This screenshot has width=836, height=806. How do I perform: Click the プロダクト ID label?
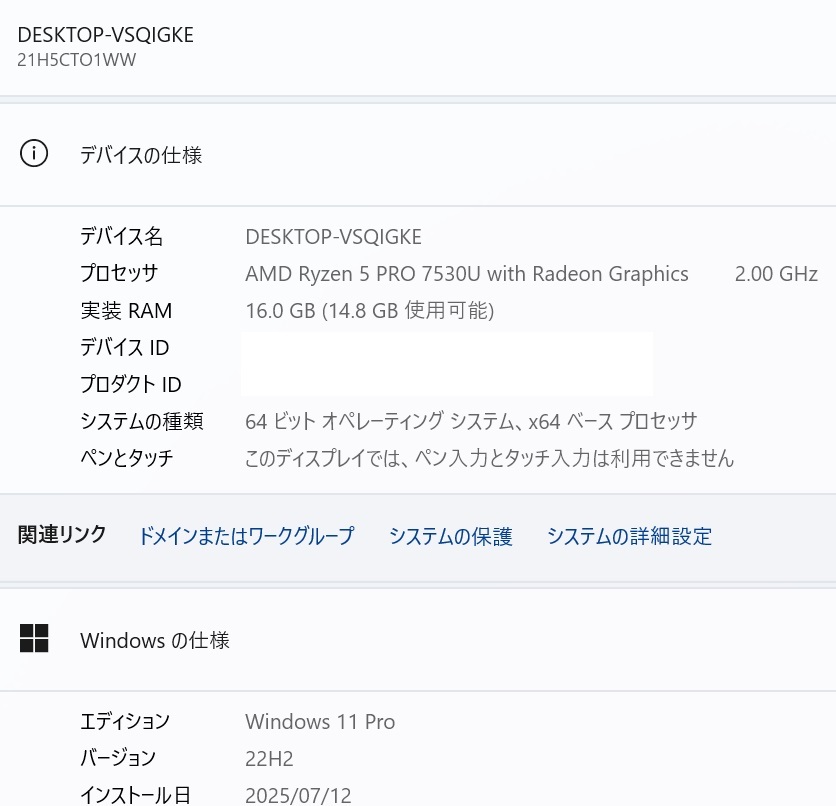[131, 384]
